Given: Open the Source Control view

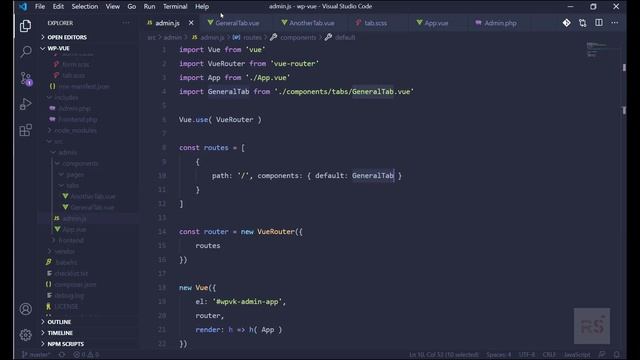Looking at the screenshot, I should 26,78.
